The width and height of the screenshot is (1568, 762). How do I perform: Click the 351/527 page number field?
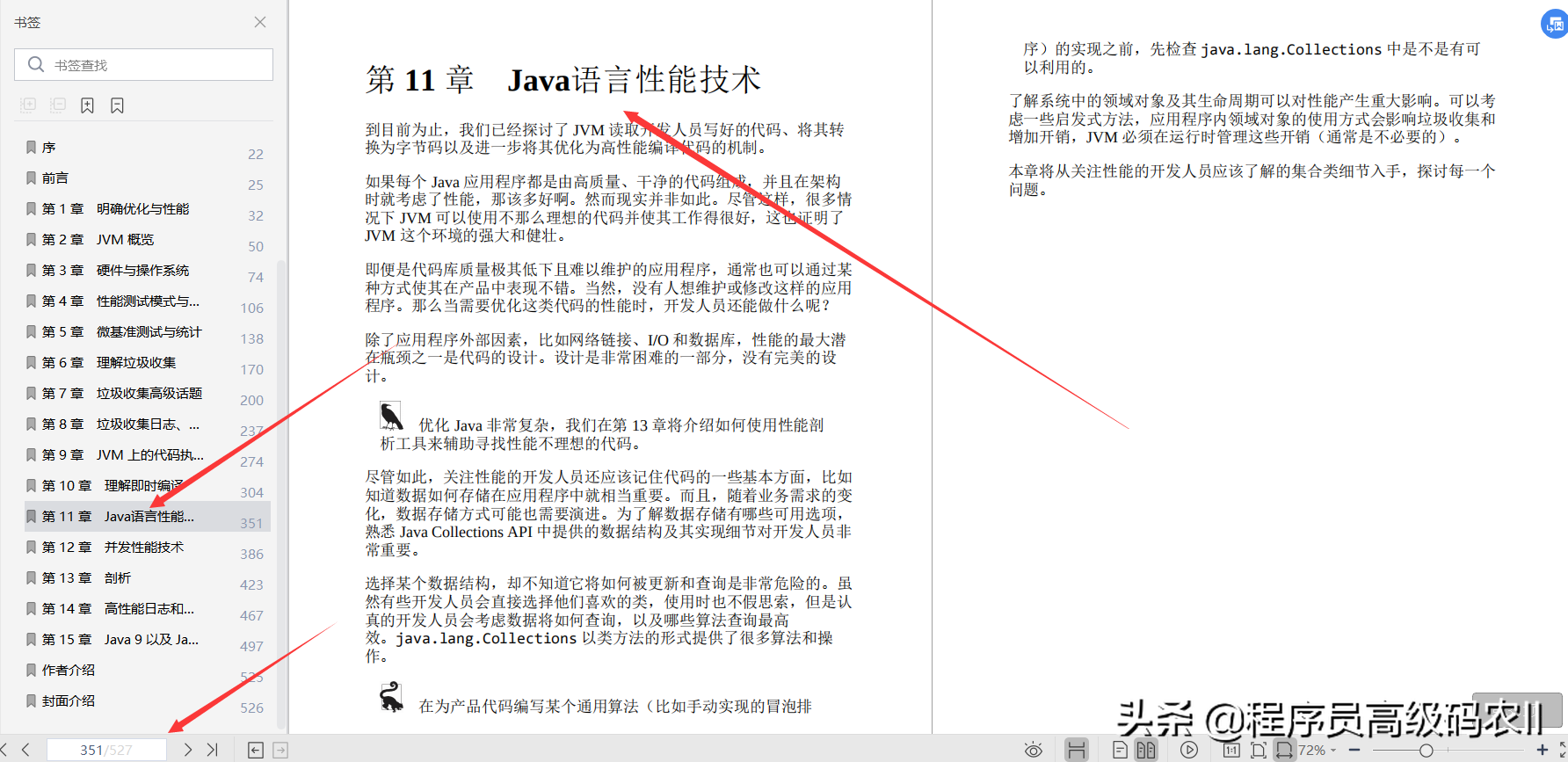tap(106, 750)
